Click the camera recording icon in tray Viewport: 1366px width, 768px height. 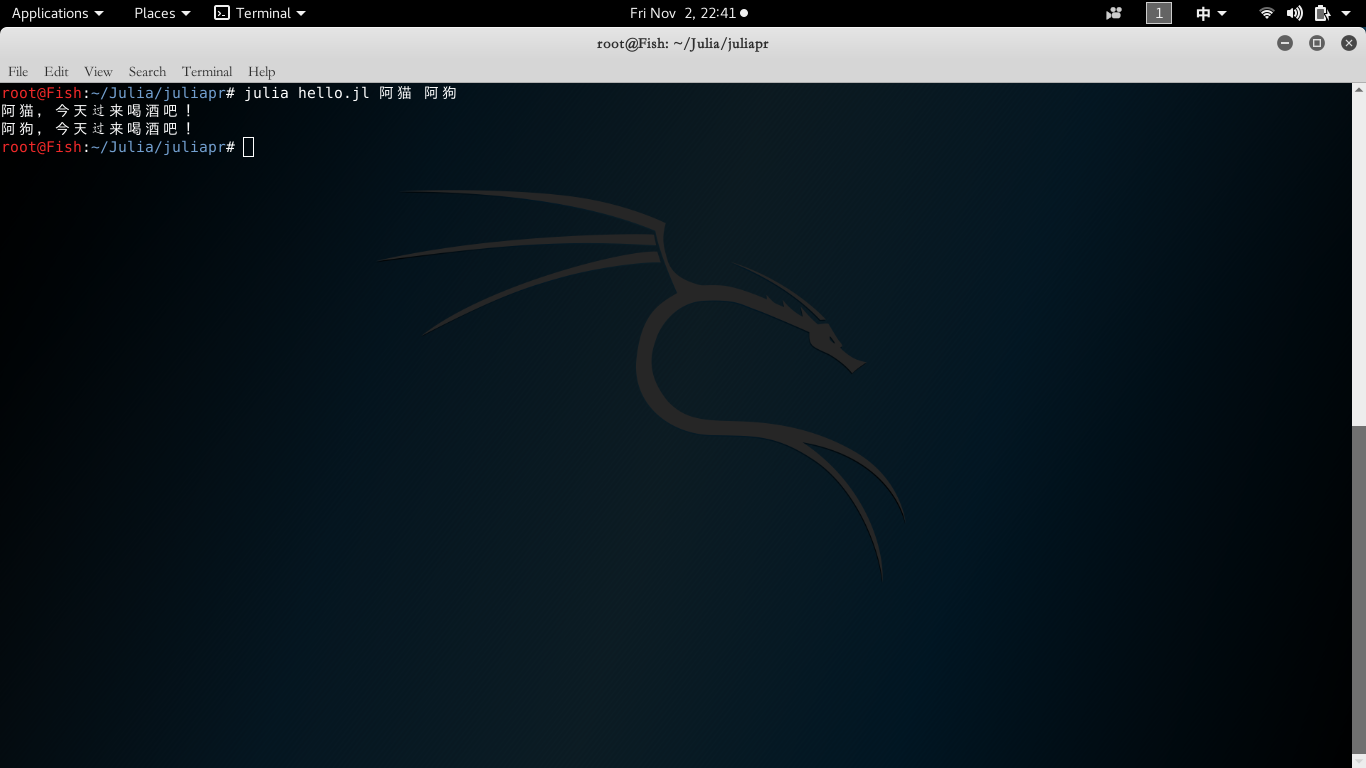pos(1114,13)
